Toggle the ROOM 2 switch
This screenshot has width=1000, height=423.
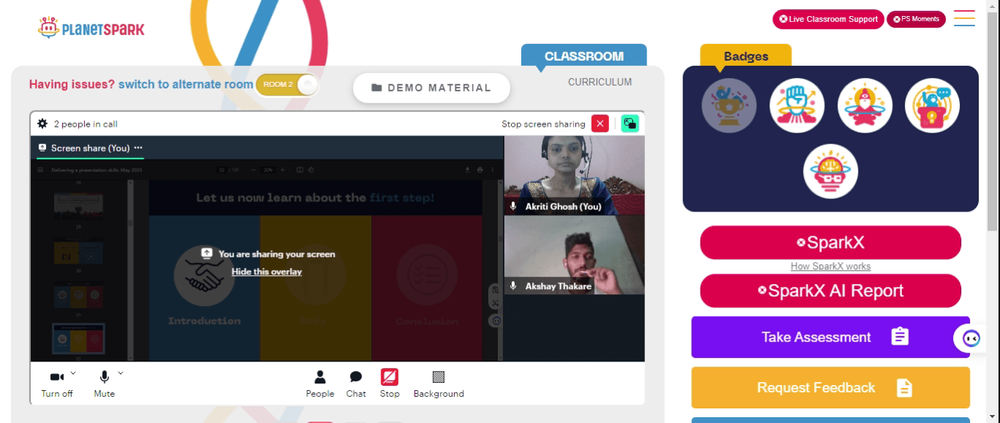(287, 85)
